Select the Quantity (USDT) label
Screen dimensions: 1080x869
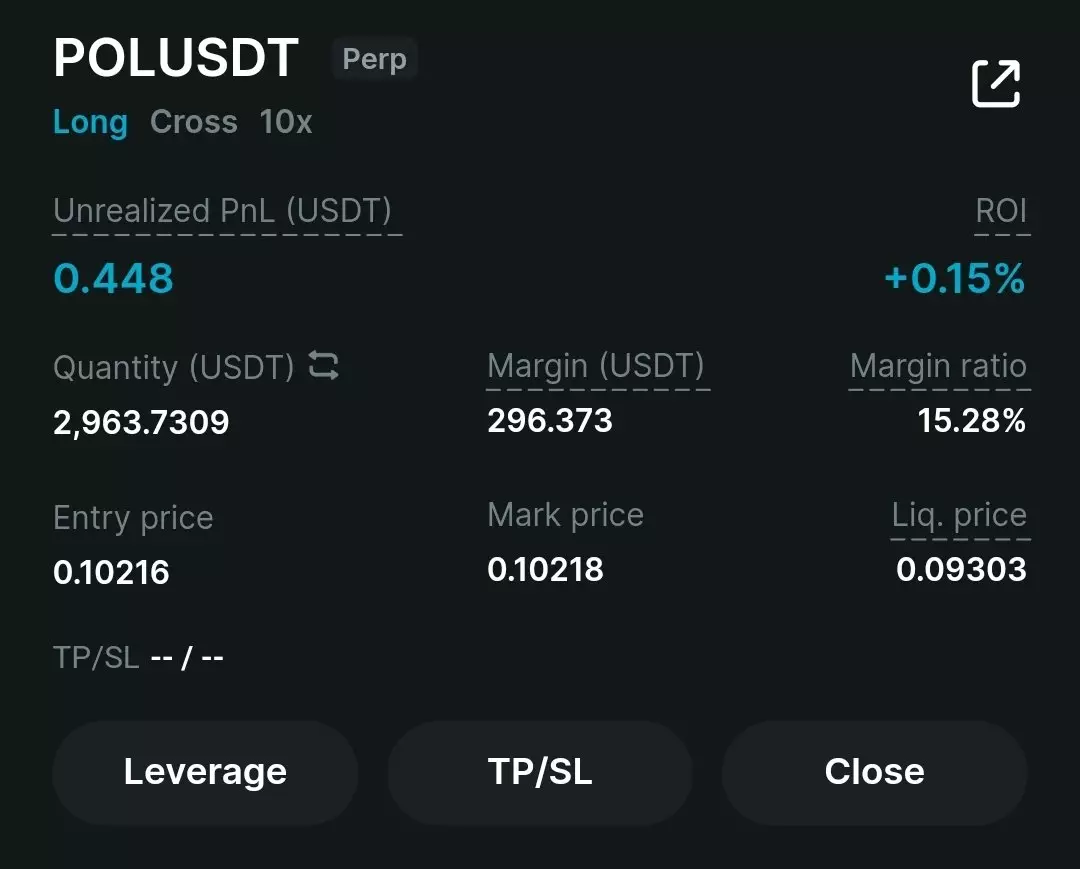(x=174, y=367)
